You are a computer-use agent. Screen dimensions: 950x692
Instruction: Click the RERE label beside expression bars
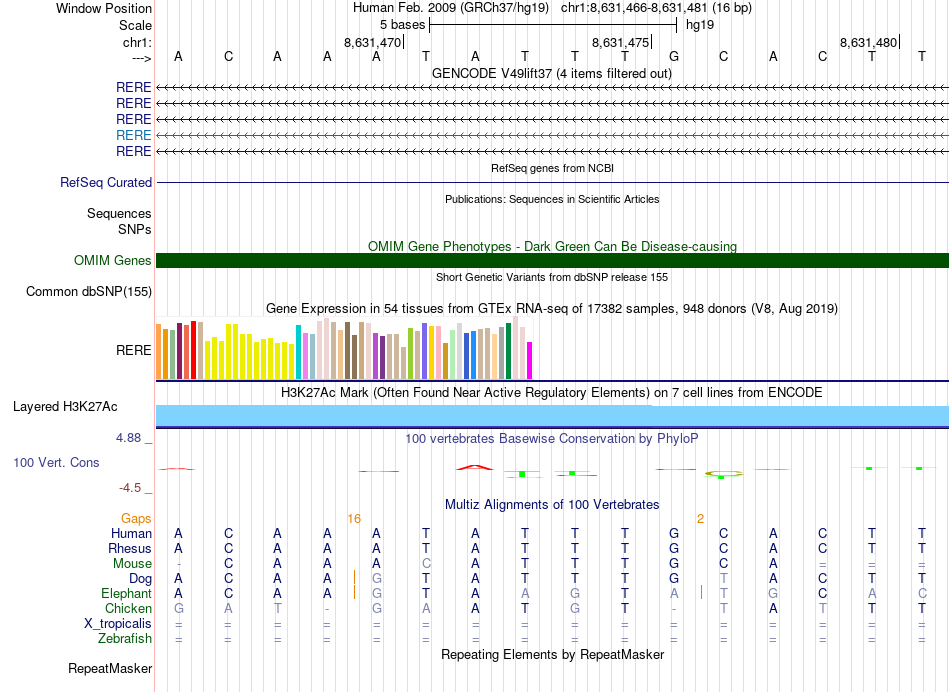pos(133,350)
